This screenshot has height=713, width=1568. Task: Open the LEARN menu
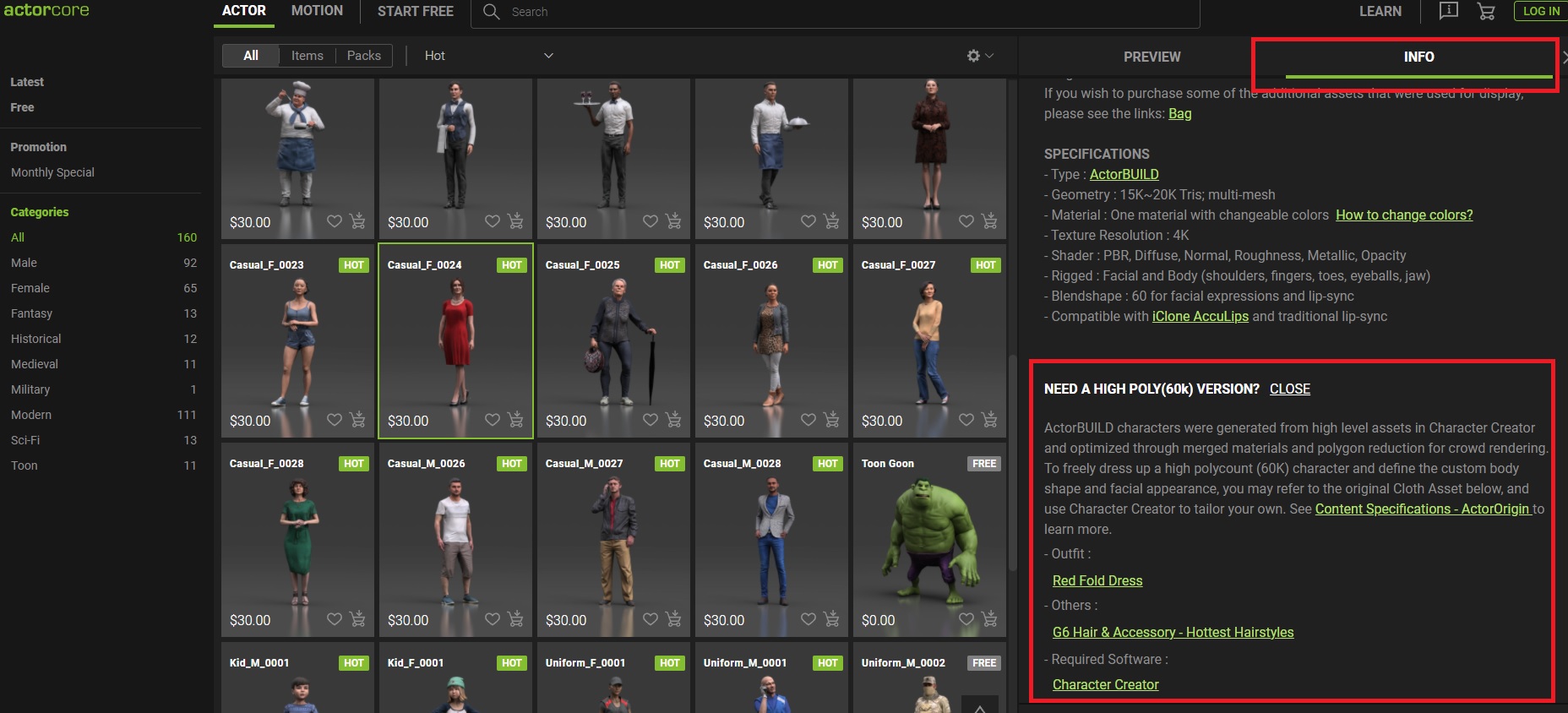[1380, 12]
